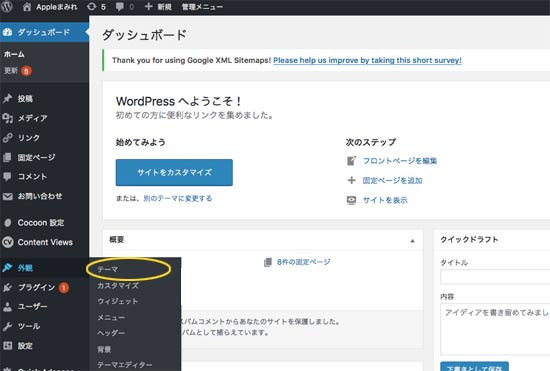The image size is (550, 371).
Task: Click the ツール wrench icon
Action: 8,326
